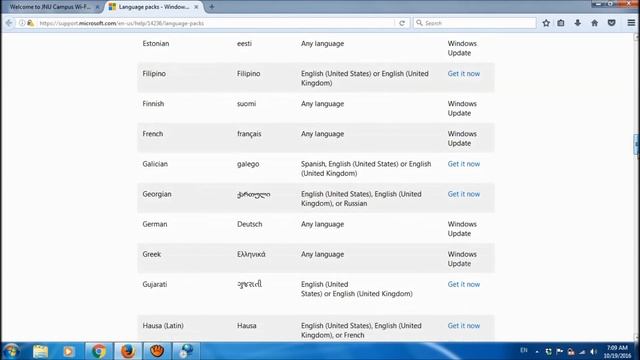Get it now link for Hausa (Latin)

pos(464,326)
